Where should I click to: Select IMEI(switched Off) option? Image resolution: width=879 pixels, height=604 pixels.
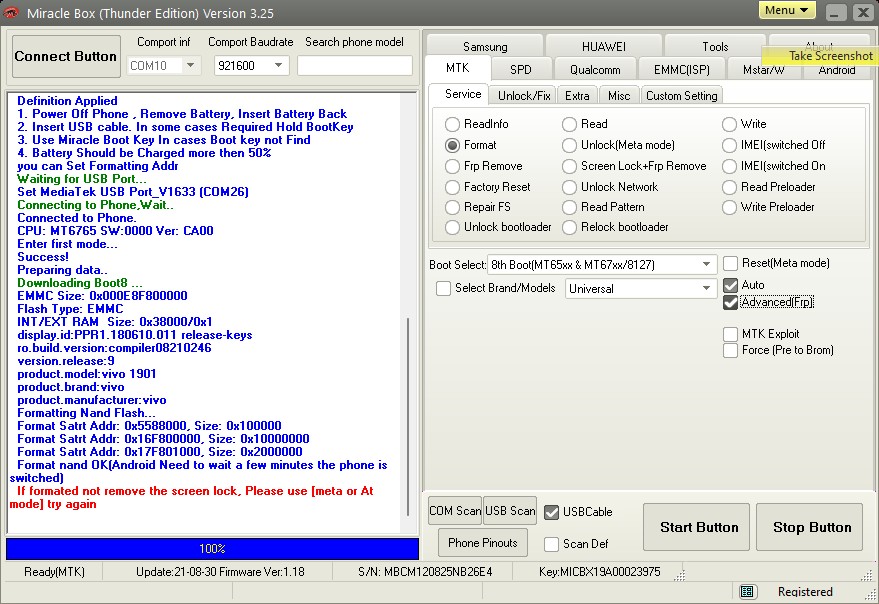pos(729,145)
